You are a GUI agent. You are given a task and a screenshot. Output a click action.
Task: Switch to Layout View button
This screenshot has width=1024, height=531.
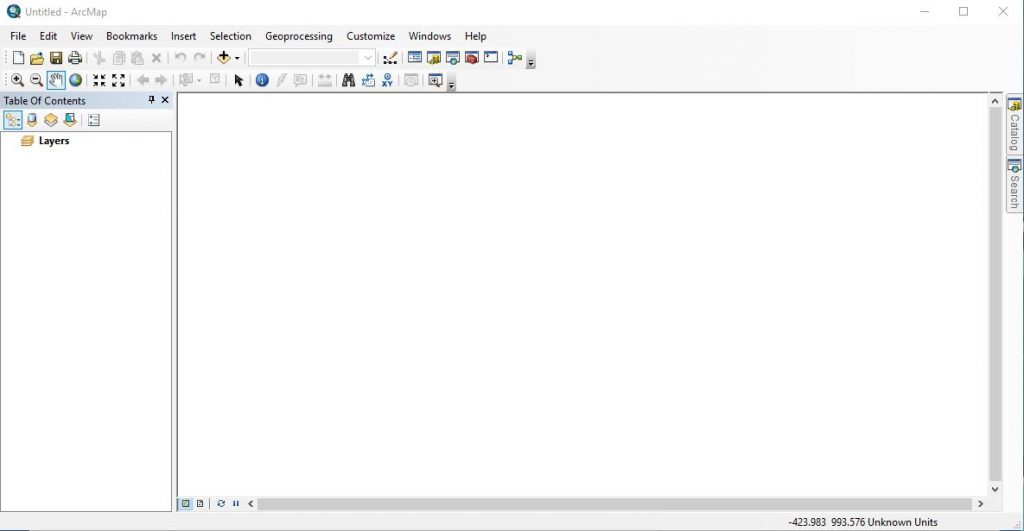point(200,504)
